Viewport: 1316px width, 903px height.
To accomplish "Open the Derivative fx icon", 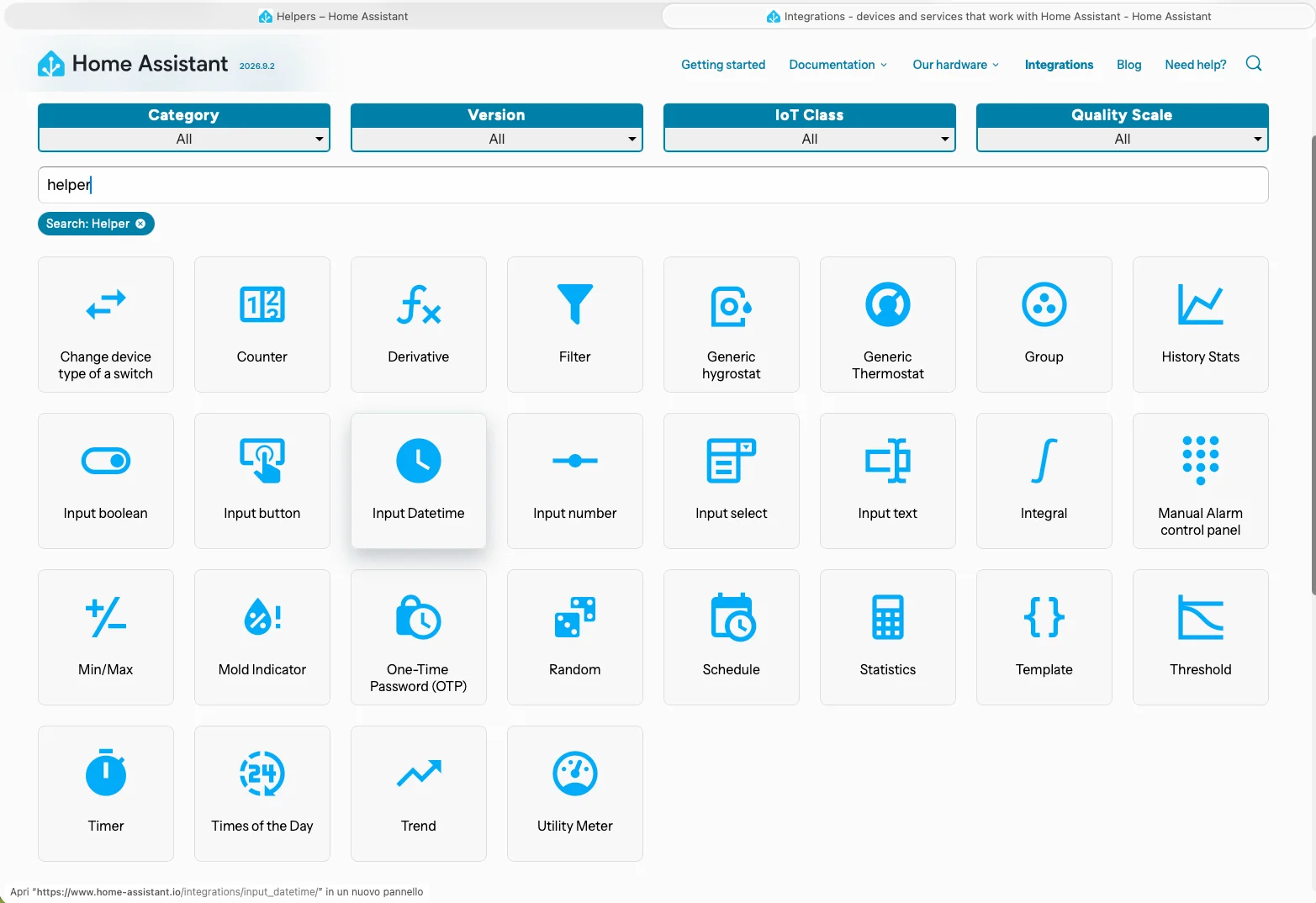I will pyautogui.click(x=419, y=304).
